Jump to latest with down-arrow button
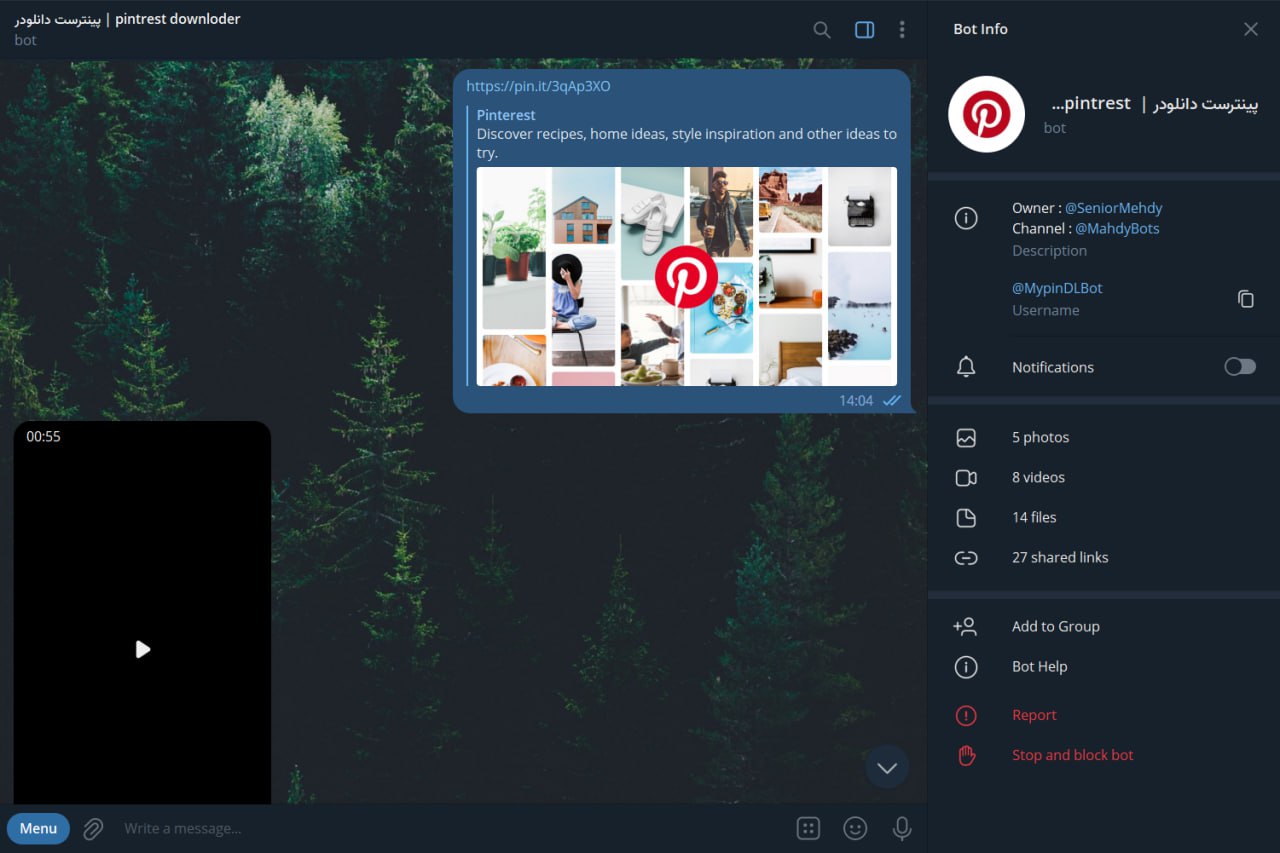 click(x=887, y=767)
